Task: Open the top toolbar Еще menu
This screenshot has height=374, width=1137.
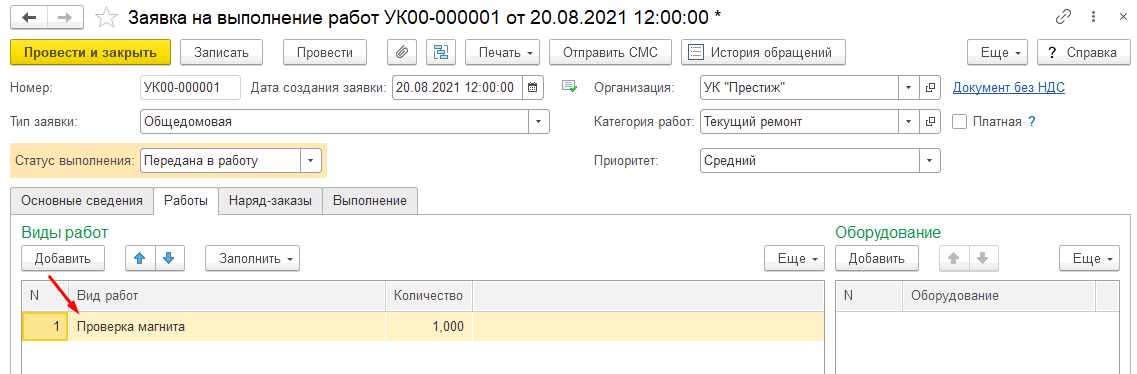Action: (x=998, y=52)
